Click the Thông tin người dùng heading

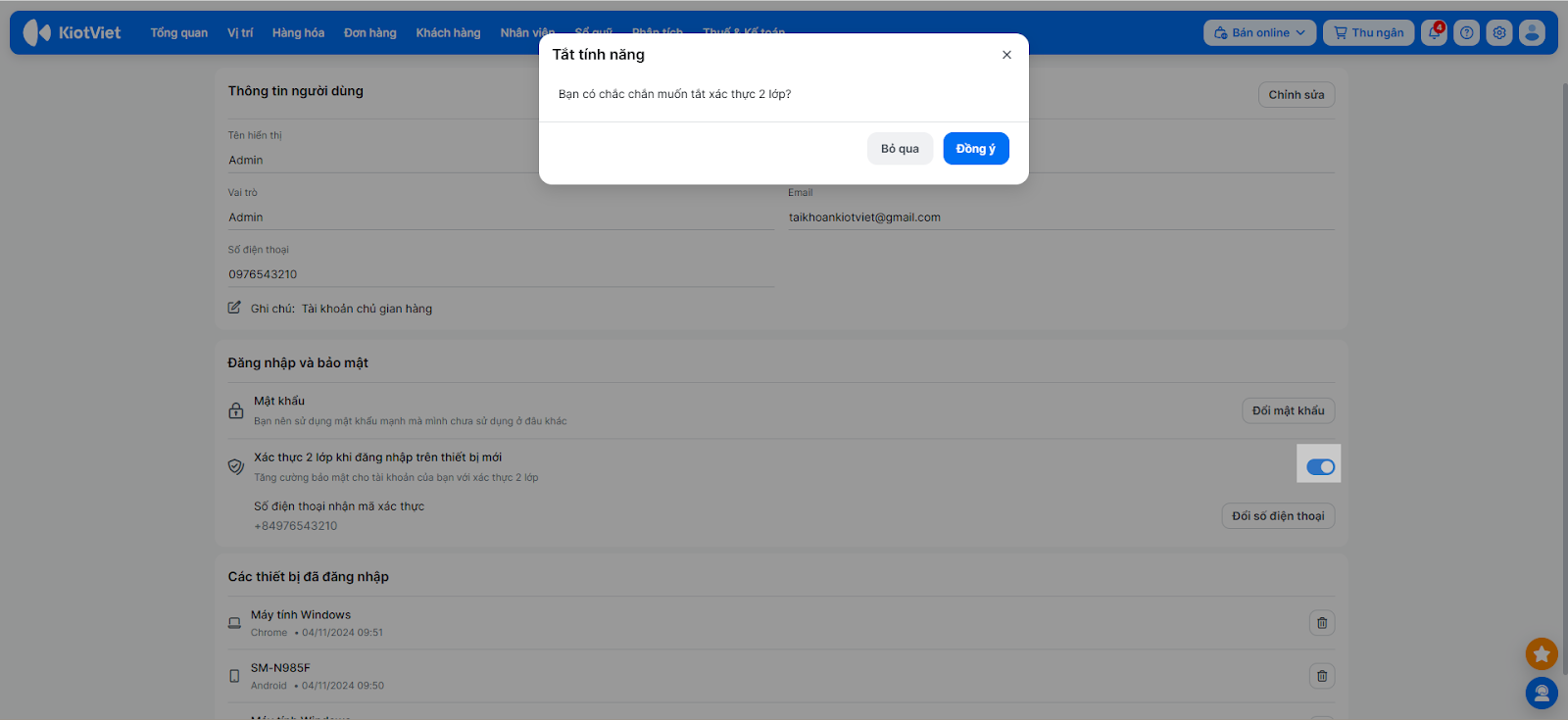click(296, 91)
